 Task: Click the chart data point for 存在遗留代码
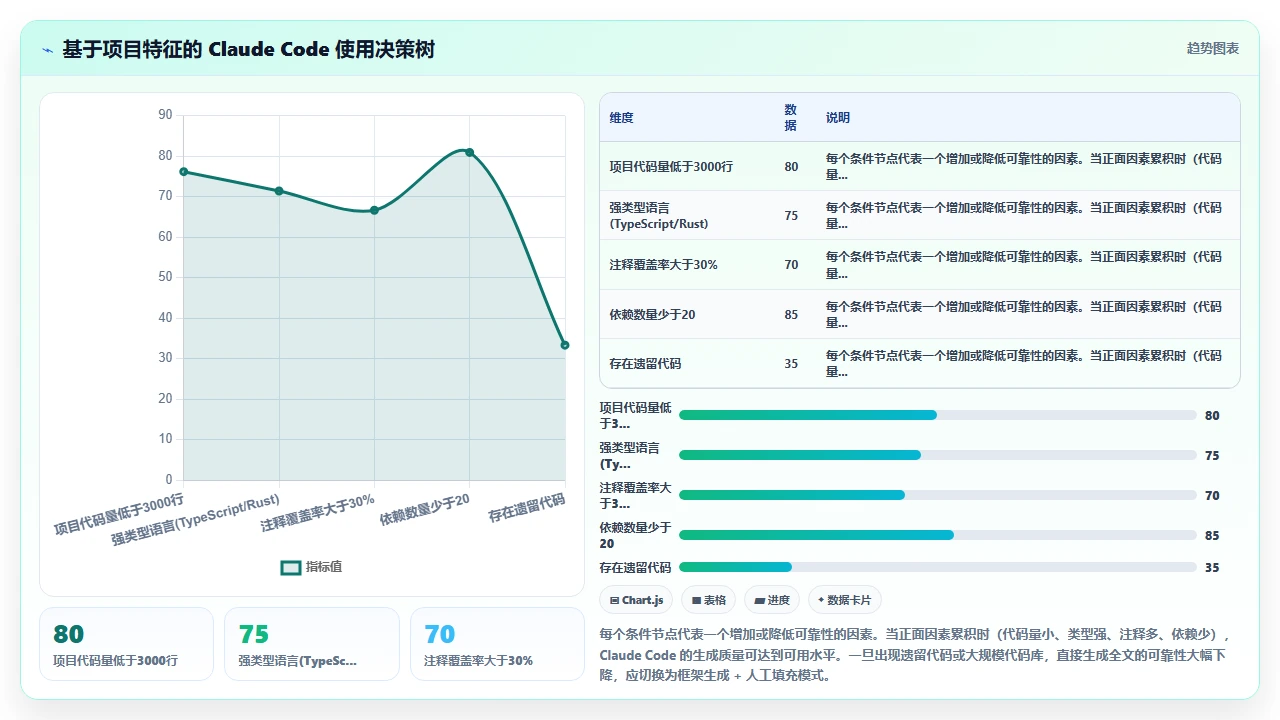coord(565,345)
